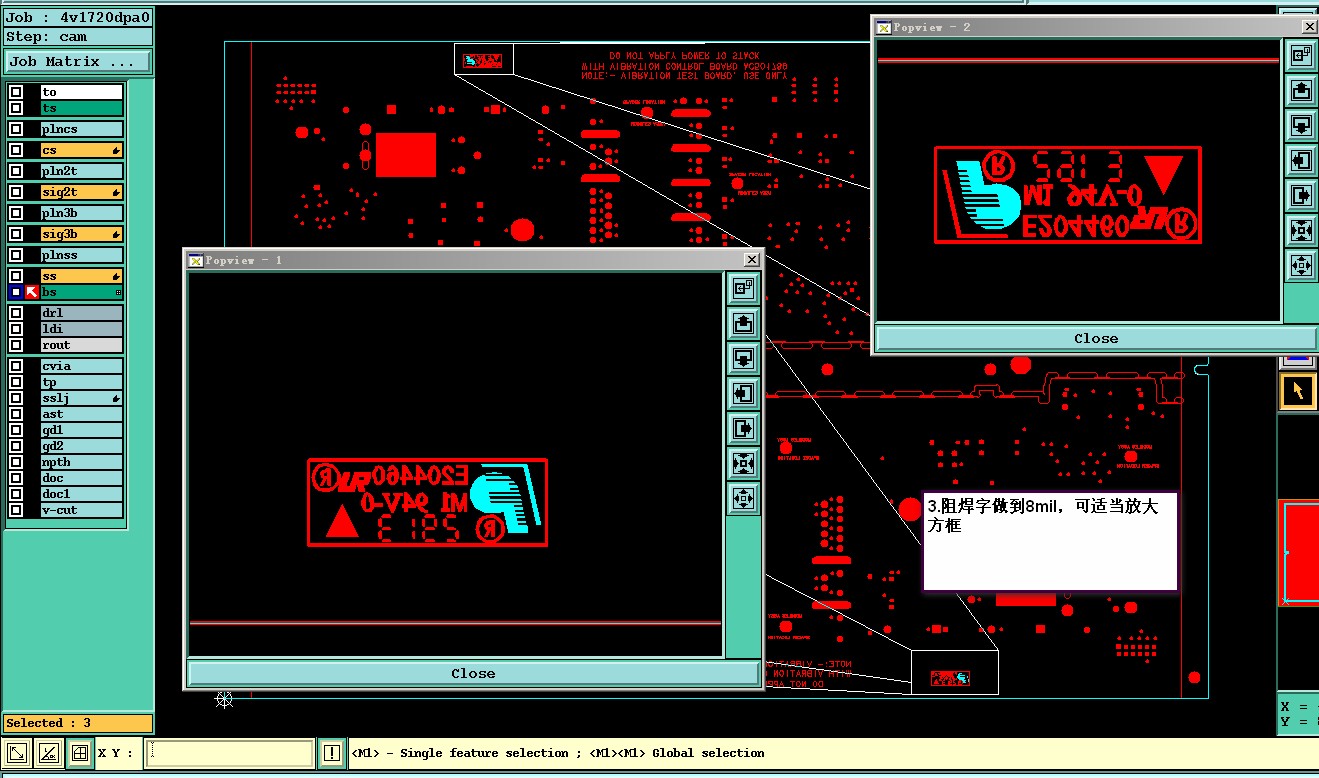This screenshot has height=778, width=1319.
Task: Zoom in using Popview - 2 inward arrows
Action: coord(1301,231)
